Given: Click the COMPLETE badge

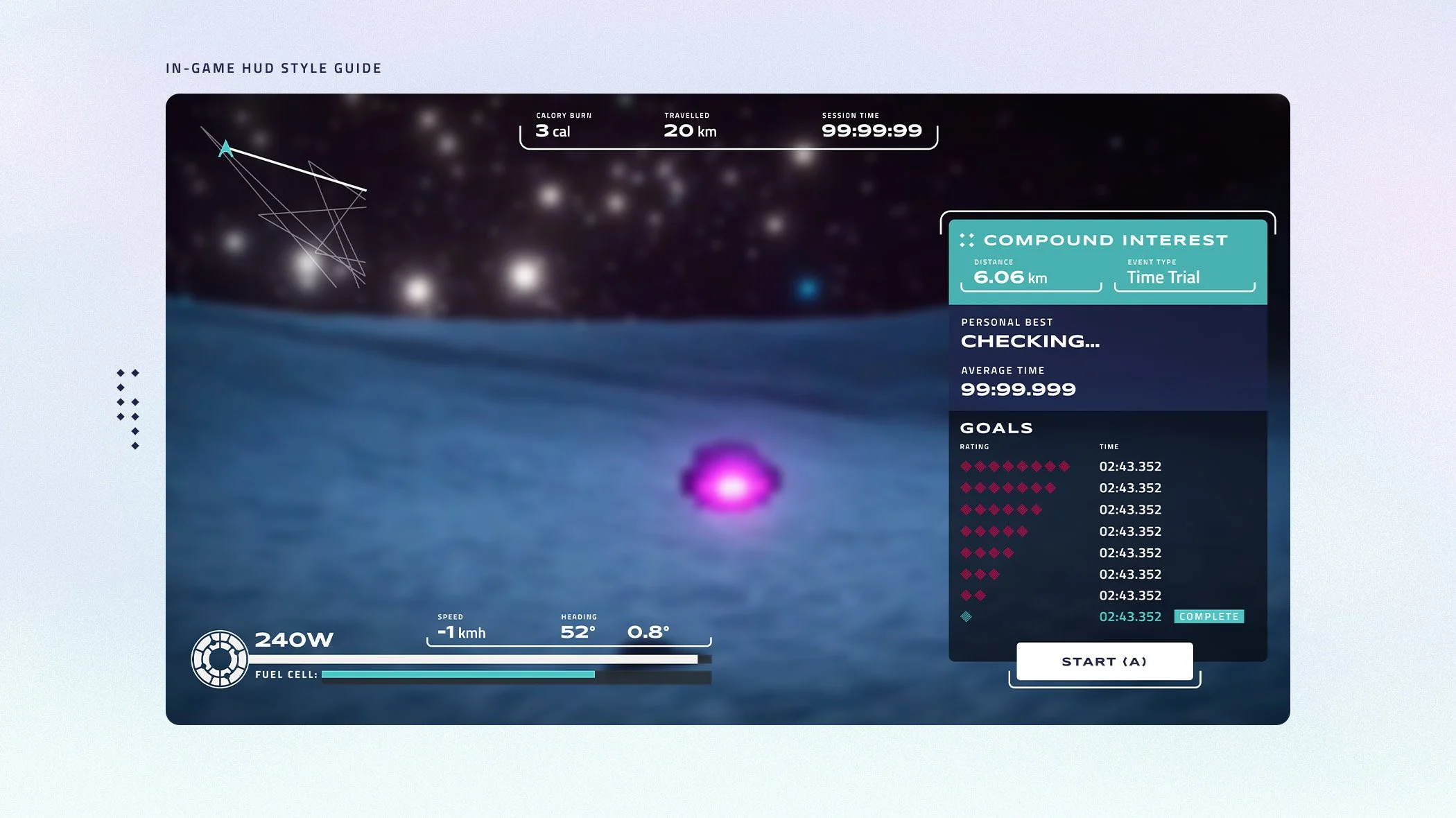Looking at the screenshot, I should [x=1208, y=616].
